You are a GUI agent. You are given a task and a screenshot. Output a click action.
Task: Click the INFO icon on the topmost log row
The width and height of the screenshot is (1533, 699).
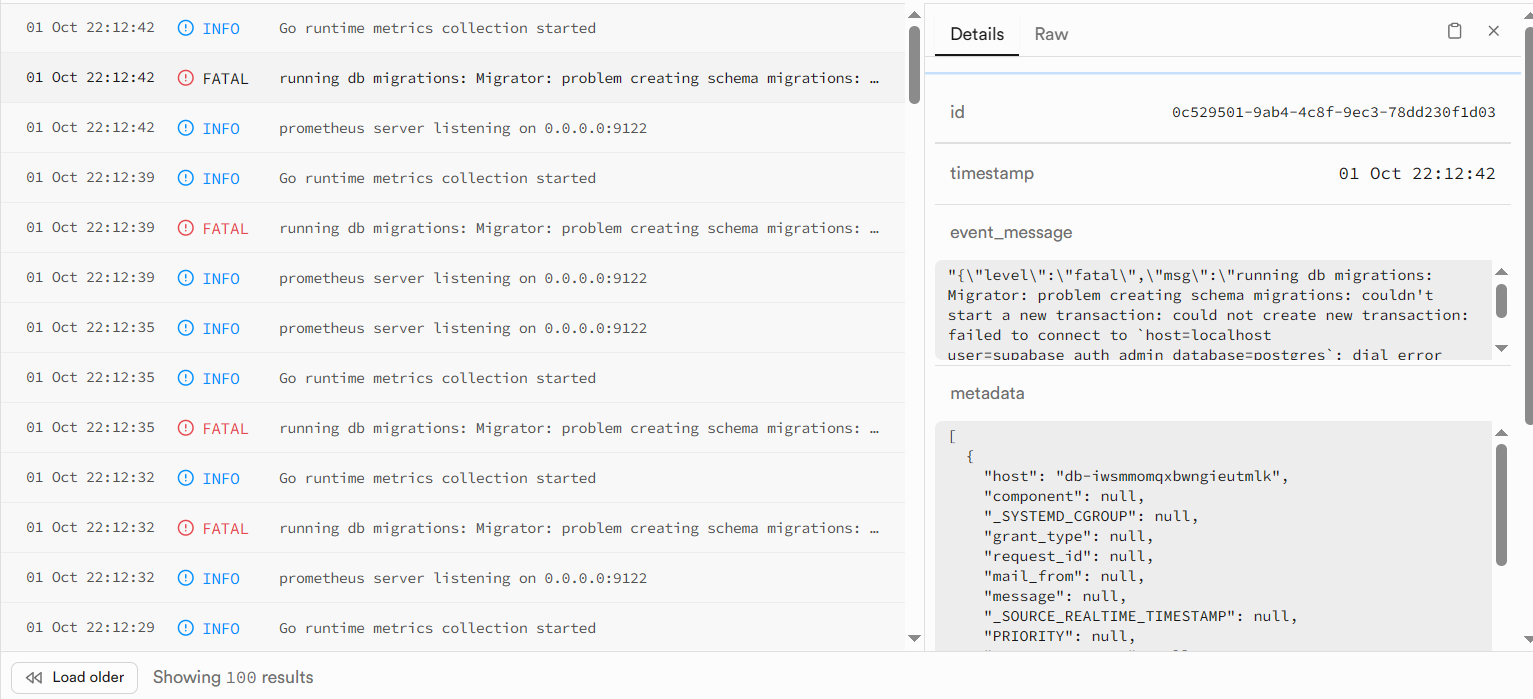[185, 28]
